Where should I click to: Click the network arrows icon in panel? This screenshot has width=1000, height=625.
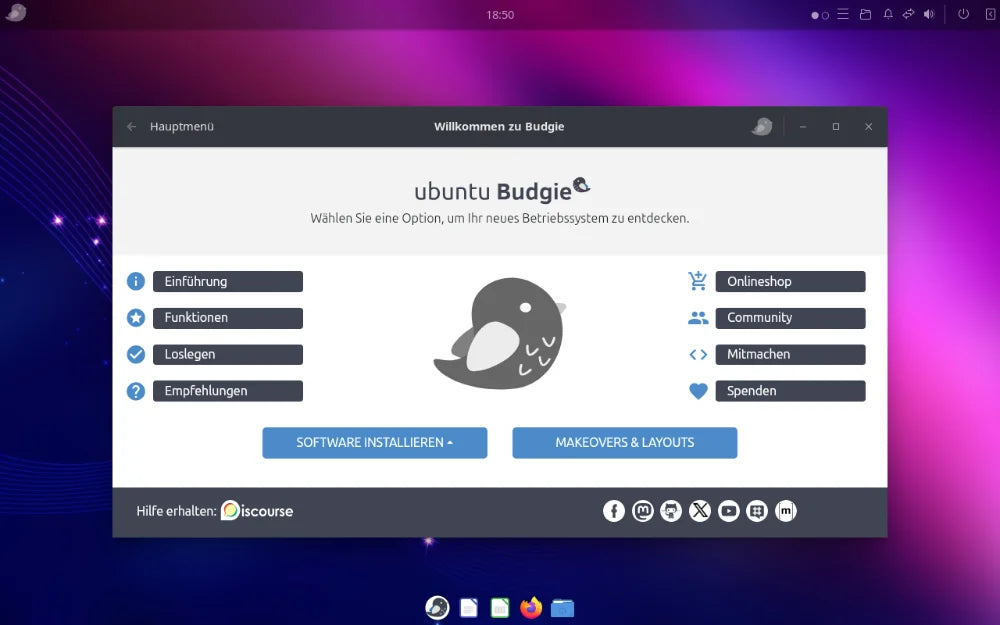pyautogui.click(x=908, y=14)
